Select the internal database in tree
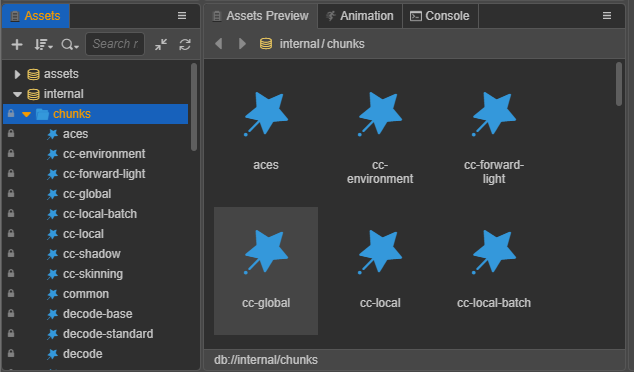Viewport: 634px width, 372px height. point(63,94)
